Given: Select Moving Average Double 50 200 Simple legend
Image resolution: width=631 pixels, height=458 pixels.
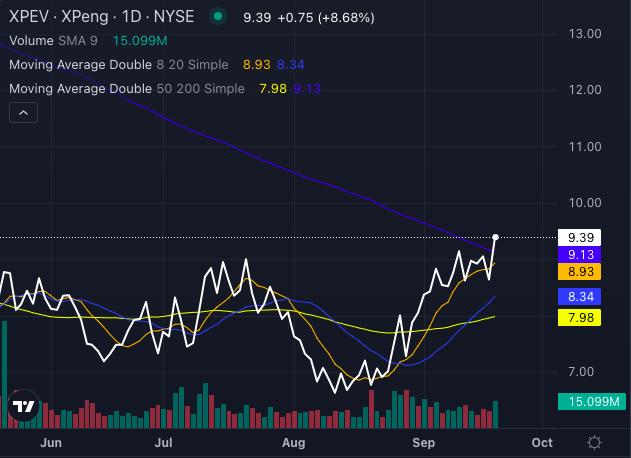Looking at the screenshot, I should 127,89.
